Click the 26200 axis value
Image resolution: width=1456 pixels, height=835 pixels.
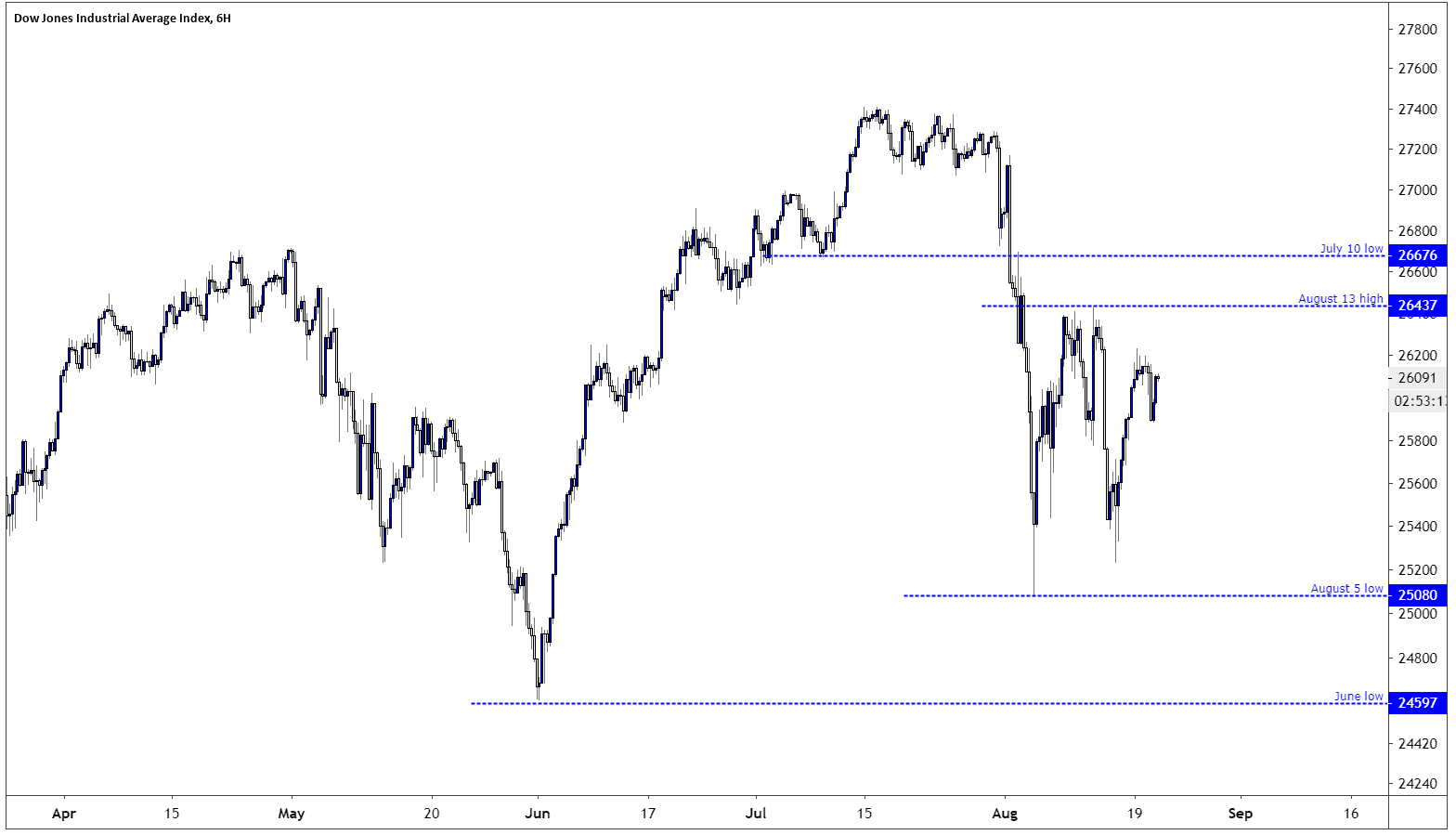tap(1417, 356)
